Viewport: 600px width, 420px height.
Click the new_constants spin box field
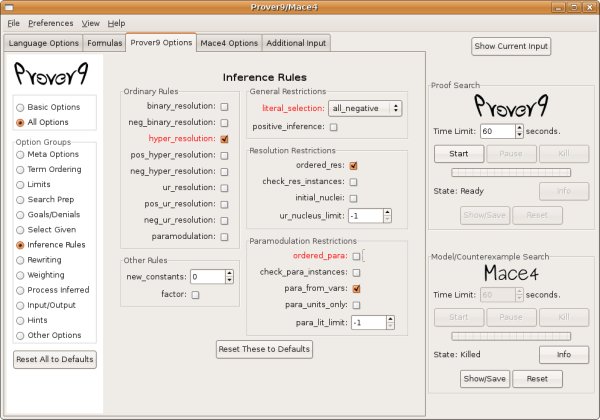[208, 277]
